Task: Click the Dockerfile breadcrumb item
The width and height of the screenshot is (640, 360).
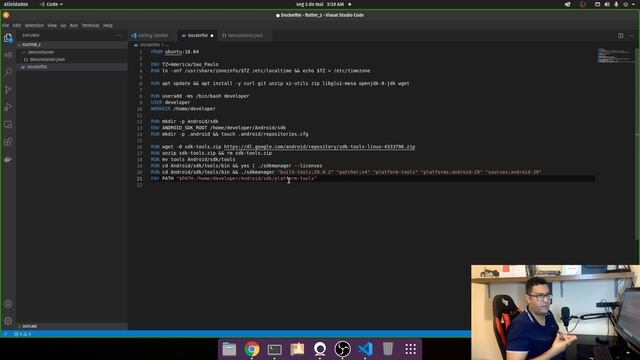Action: pyautogui.click(x=149, y=45)
